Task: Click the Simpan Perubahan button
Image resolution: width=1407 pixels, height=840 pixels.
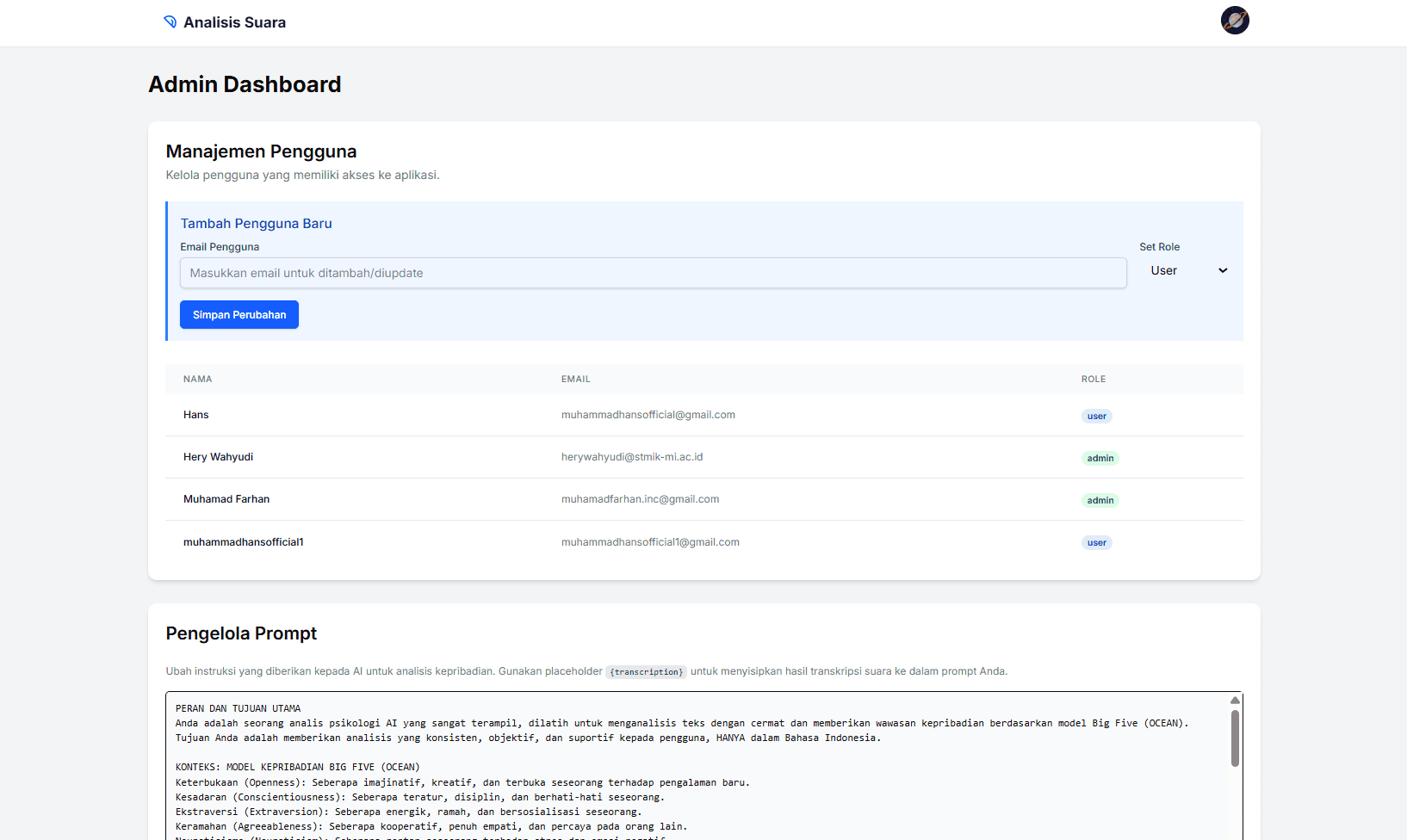Action: [239, 315]
